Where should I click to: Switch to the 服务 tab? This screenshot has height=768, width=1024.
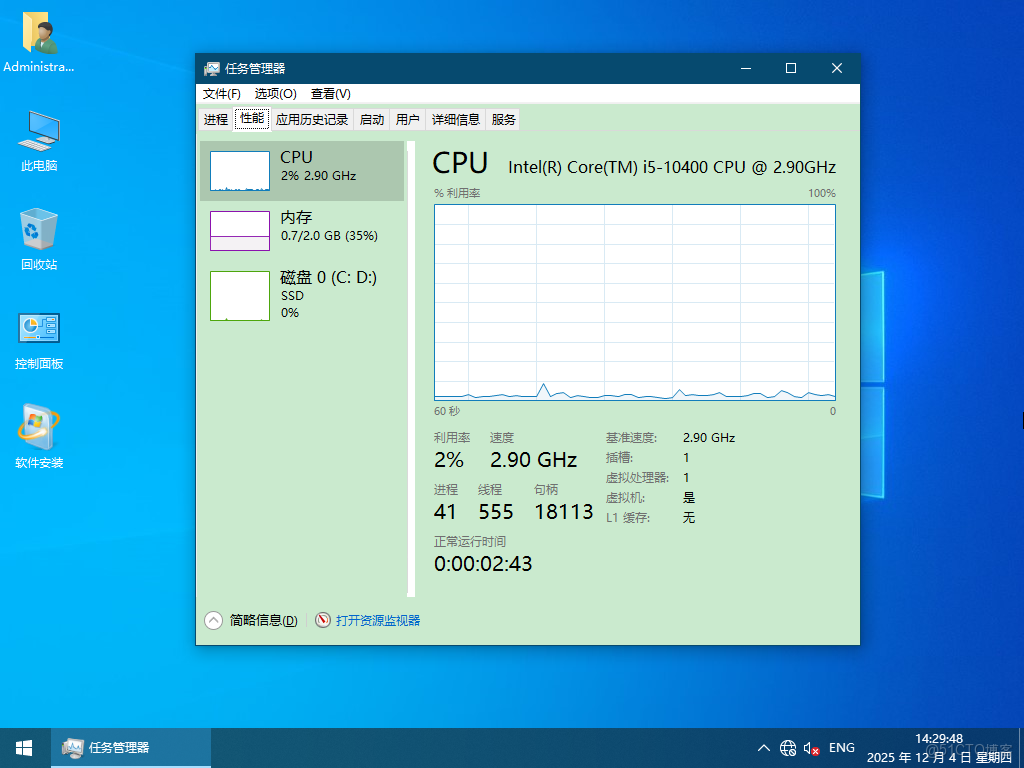502,119
